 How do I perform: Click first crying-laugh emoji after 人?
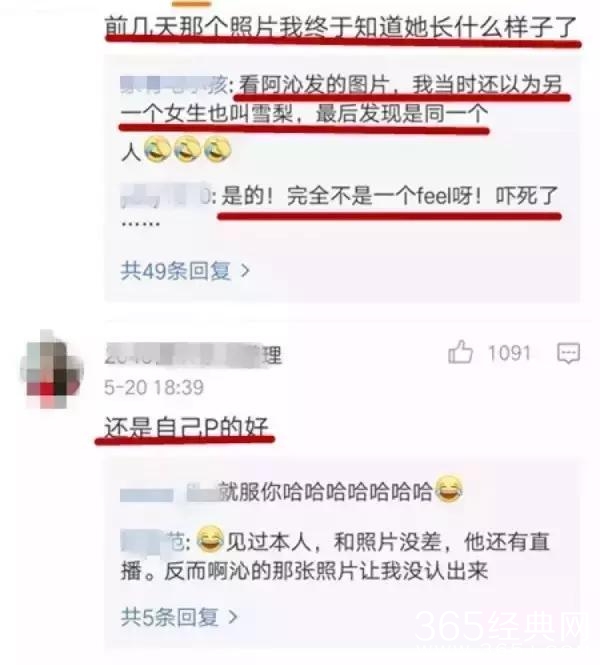tap(157, 150)
